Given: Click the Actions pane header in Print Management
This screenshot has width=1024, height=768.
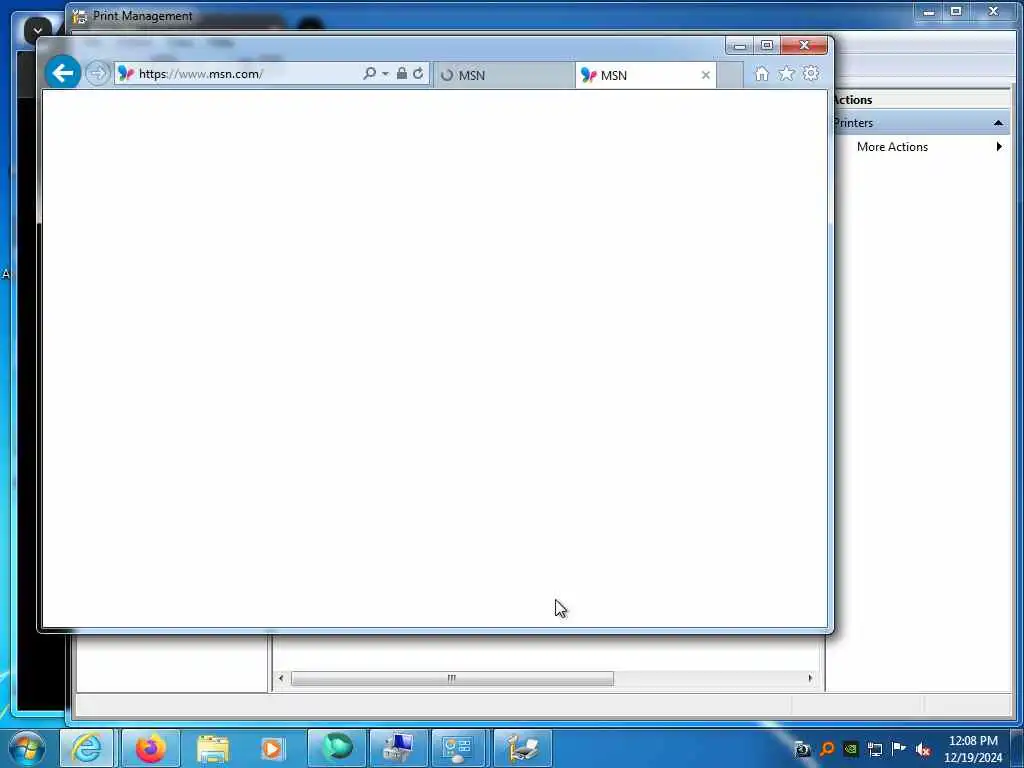Looking at the screenshot, I should (921, 100).
